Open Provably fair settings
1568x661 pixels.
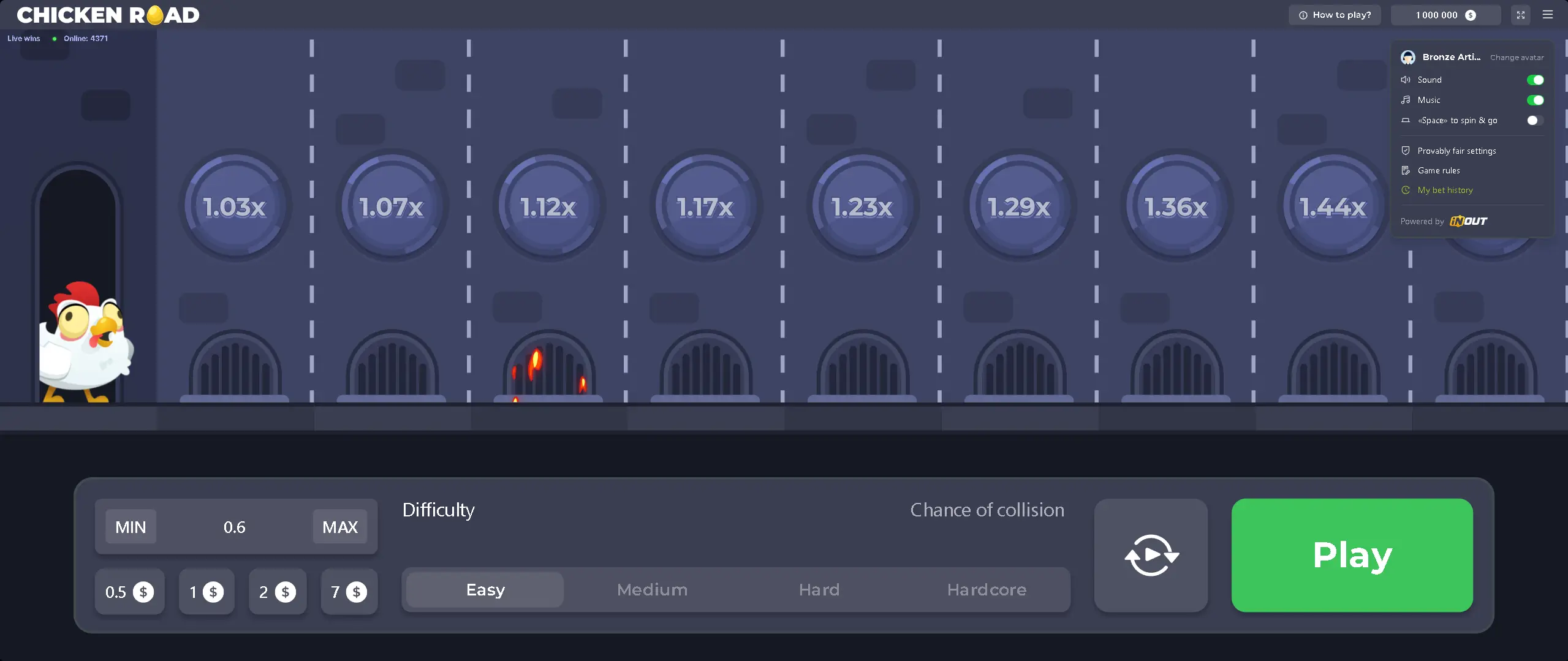coord(1456,151)
